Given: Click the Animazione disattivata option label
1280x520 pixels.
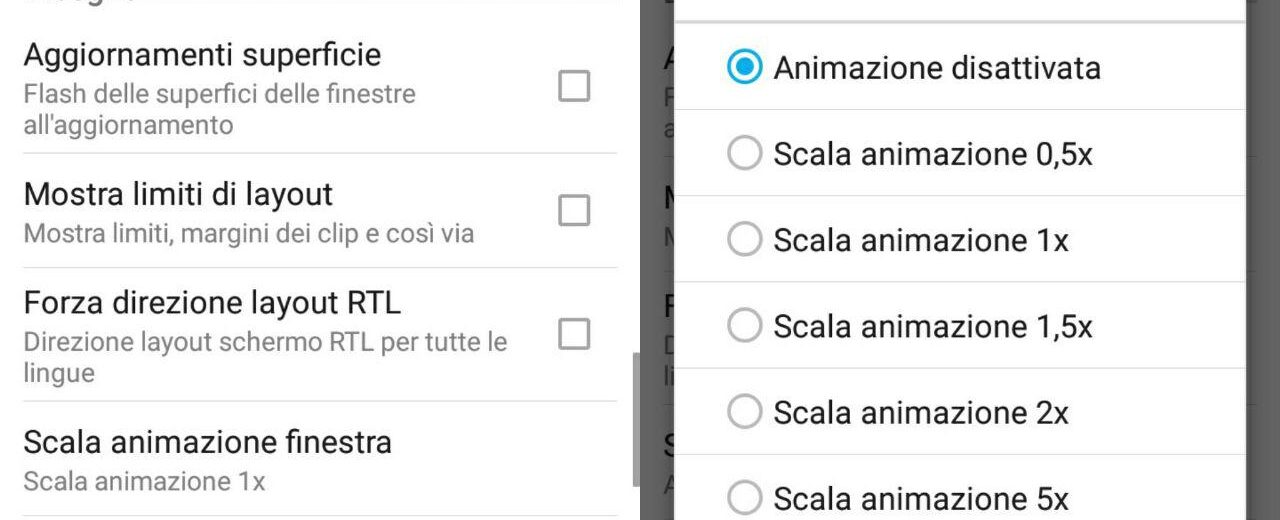Looking at the screenshot, I should [x=937, y=68].
